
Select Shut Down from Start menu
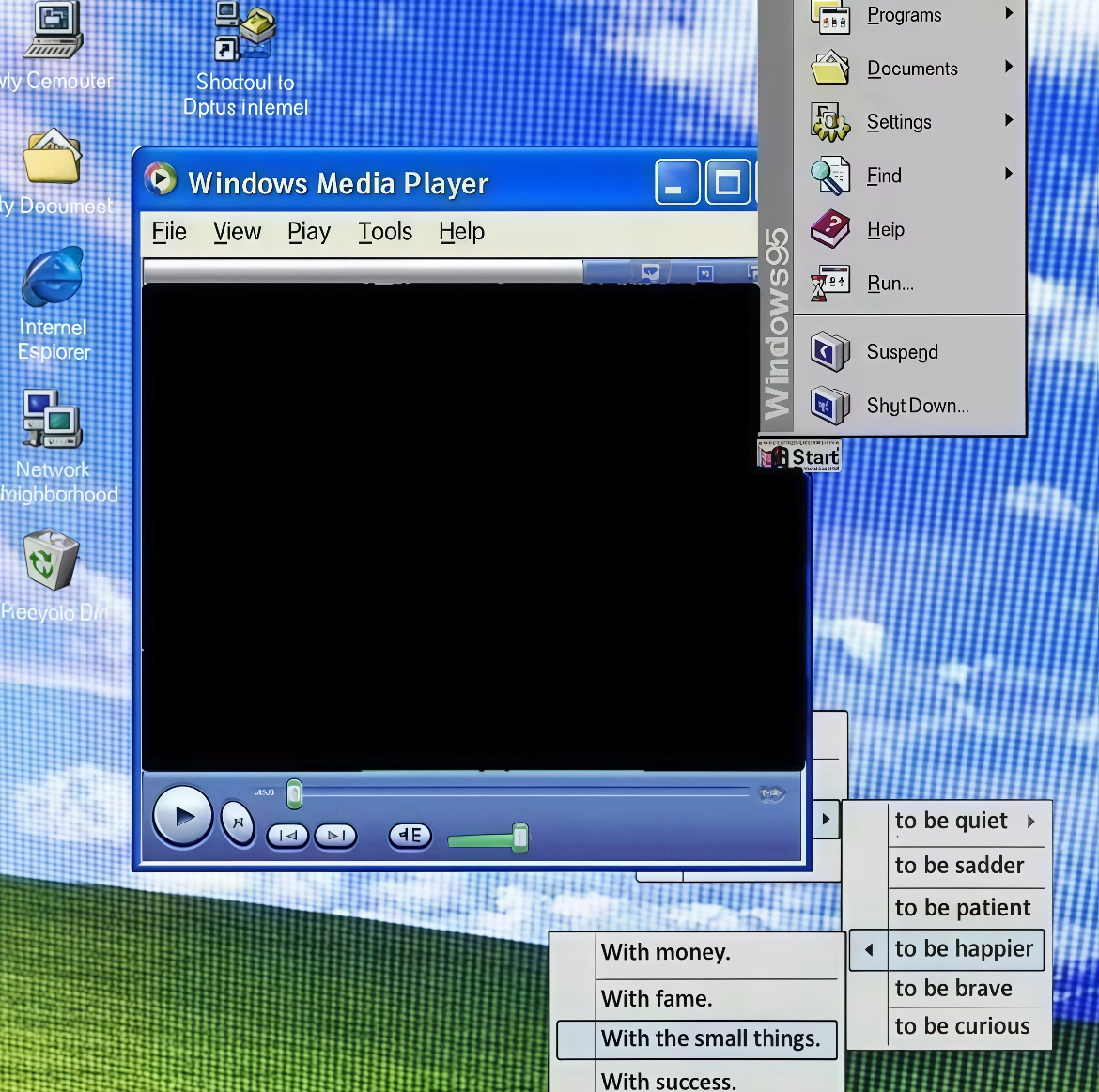coord(916,406)
